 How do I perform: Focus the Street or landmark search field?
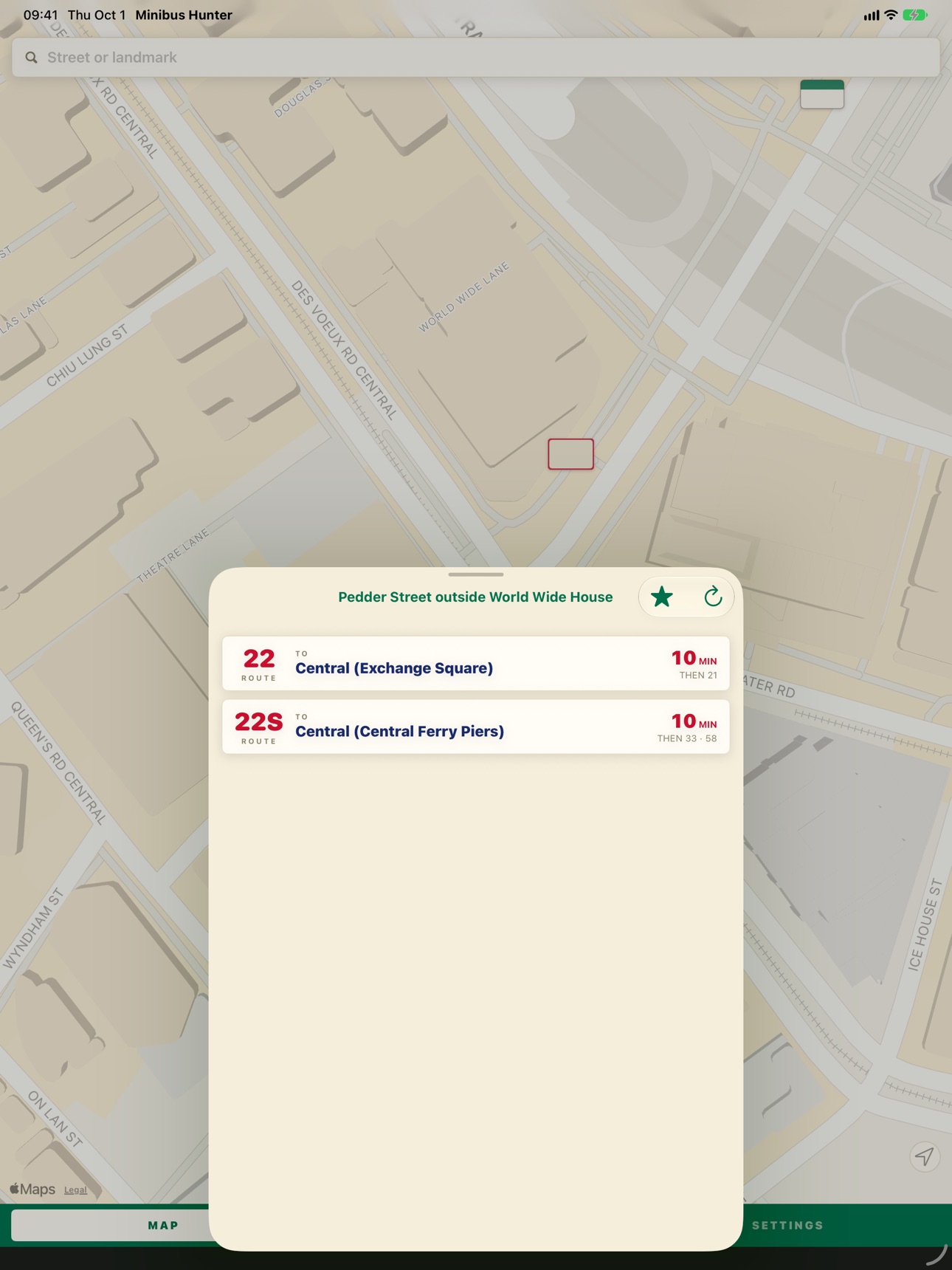click(x=476, y=58)
